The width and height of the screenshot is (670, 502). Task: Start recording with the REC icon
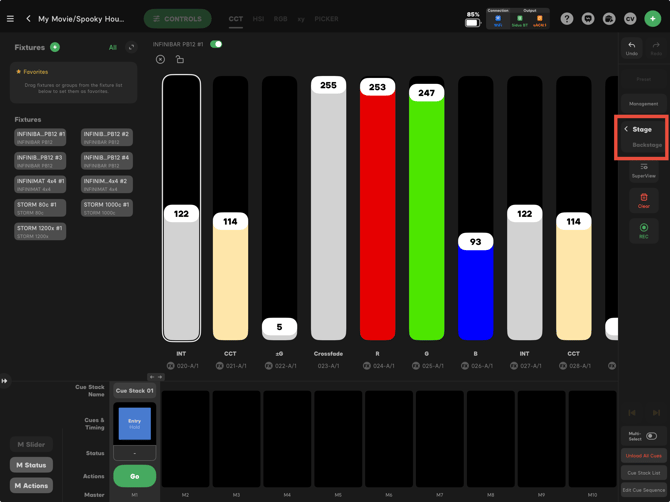click(644, 227)
